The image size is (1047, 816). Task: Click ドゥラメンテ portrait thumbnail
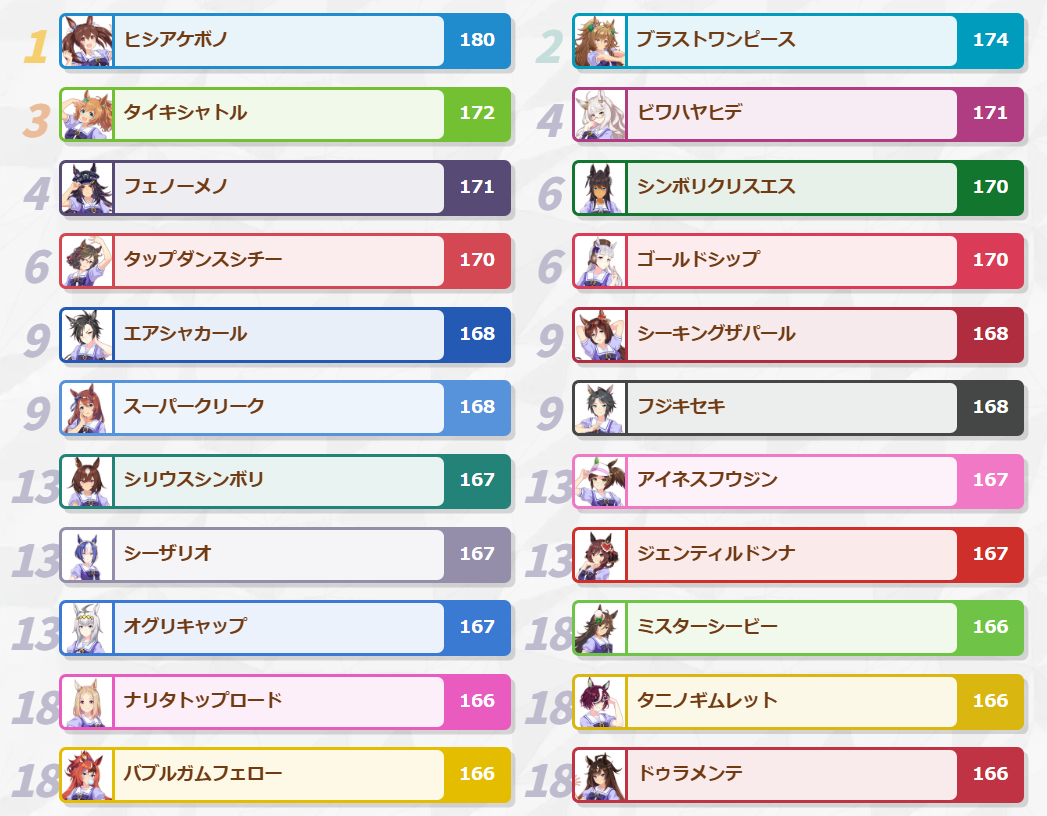600,775
